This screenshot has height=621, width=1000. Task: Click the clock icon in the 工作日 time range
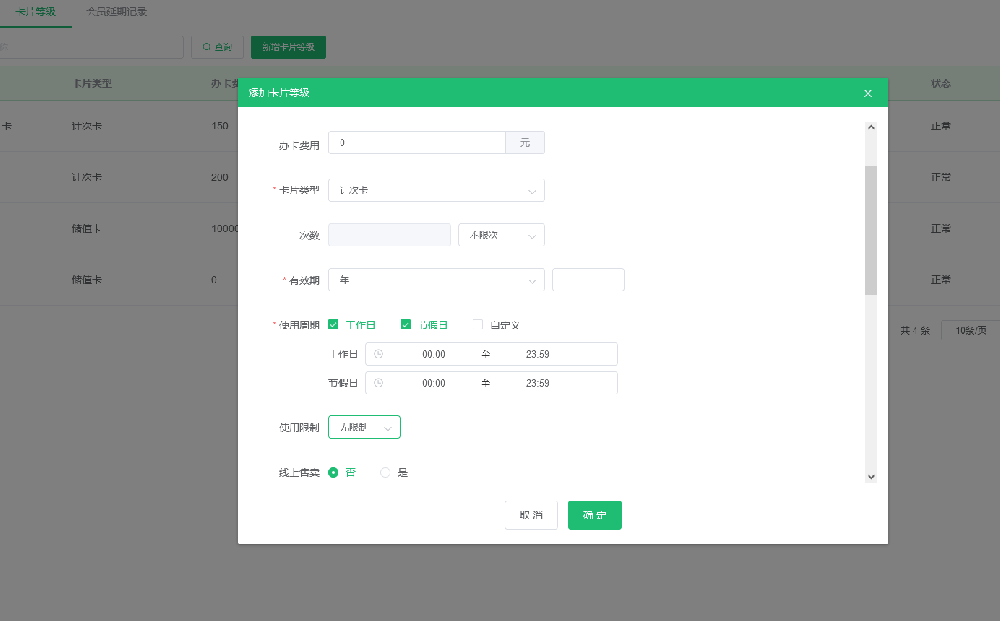378,354
